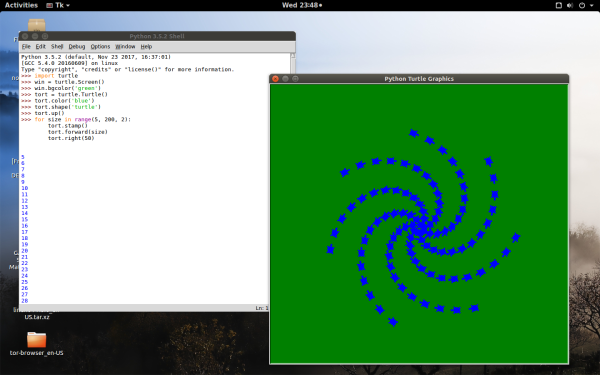The width and height of the screenshot is (600, 375).
Task: Maximize the Python Turtle Graphics window
Action: (295, 79)
